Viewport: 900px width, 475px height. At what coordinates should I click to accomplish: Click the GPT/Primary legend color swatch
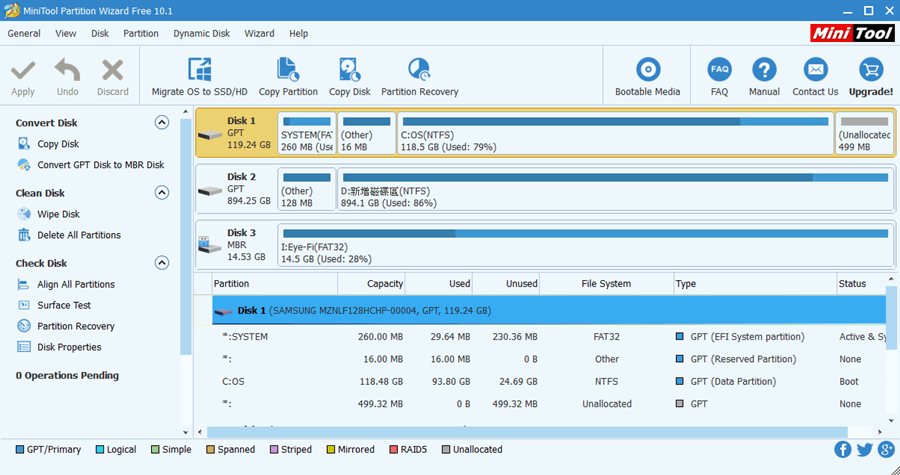[20, 450]
